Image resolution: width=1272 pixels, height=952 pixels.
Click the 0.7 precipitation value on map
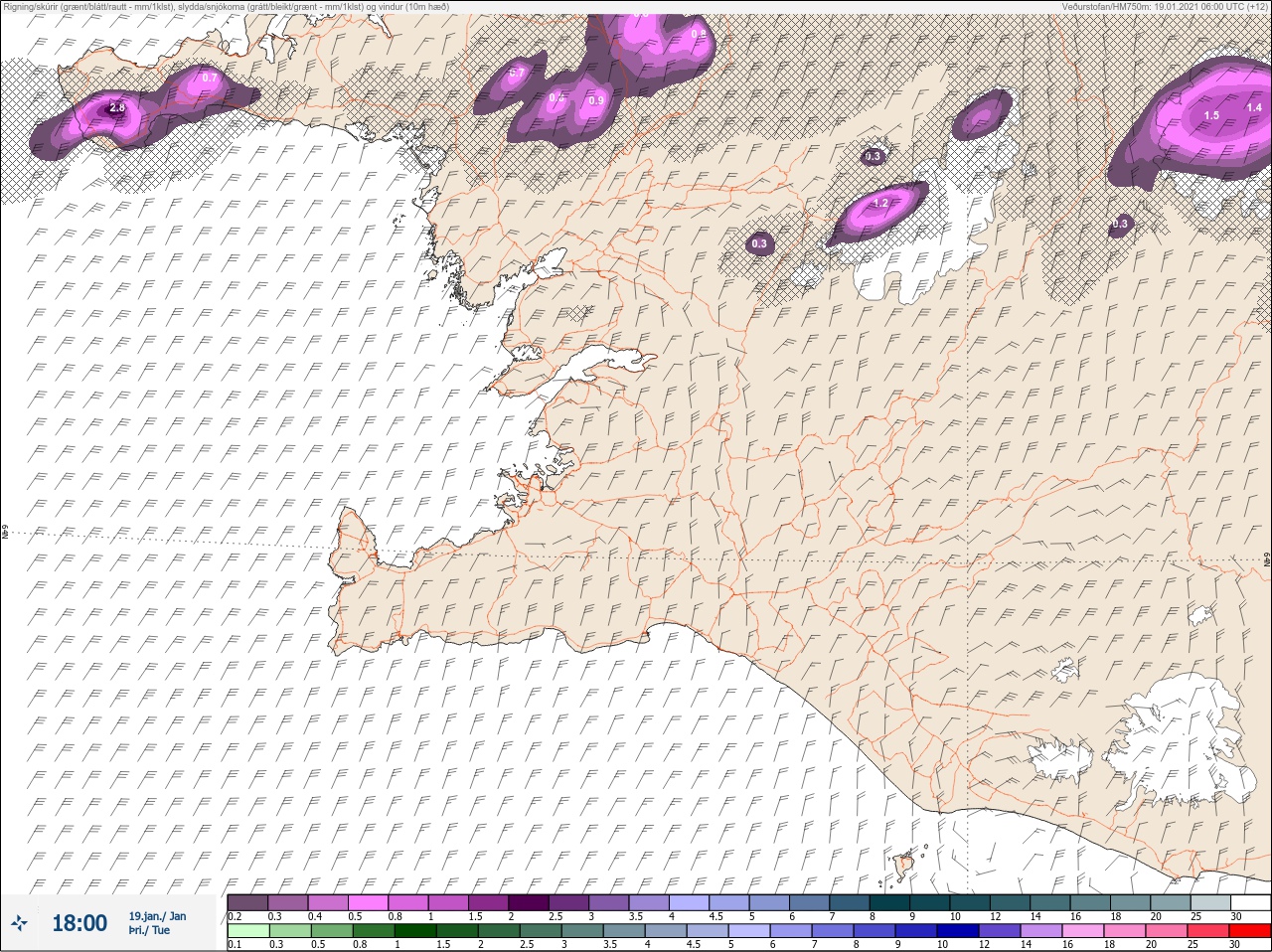tap(210, 78)
